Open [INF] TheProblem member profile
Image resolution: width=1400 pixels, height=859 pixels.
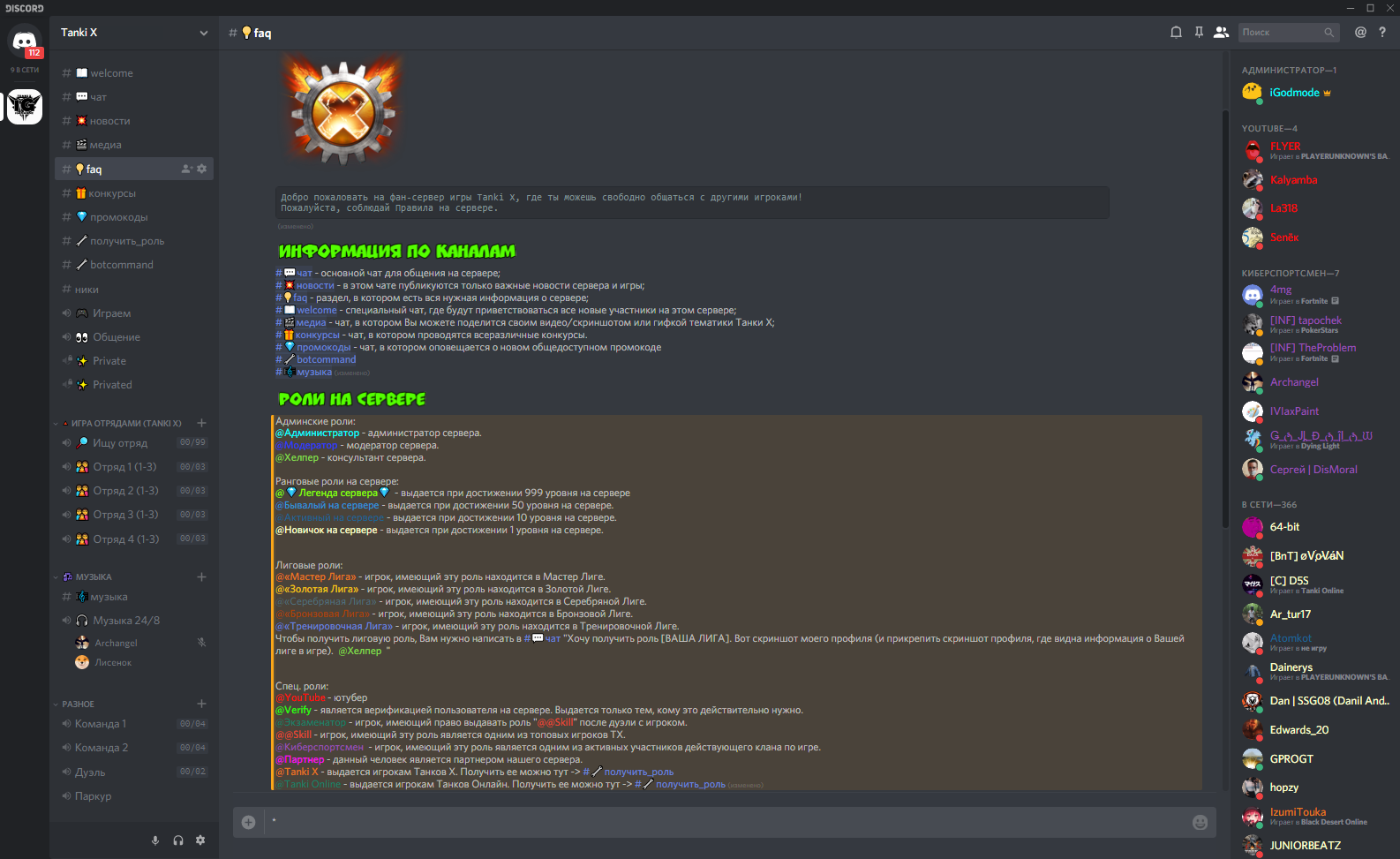coord(1313,353)
